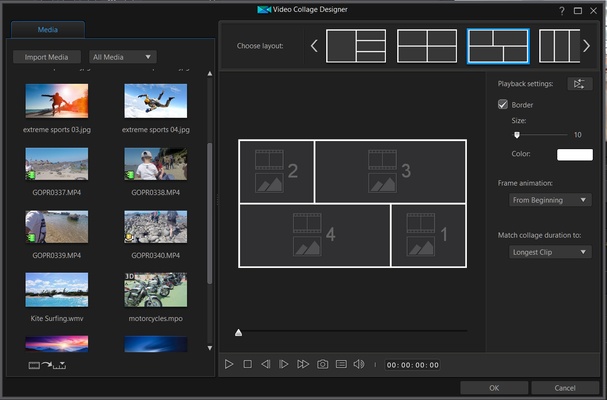Viewport: 607px width, 400px height.
Task: Open the Longest Clip duration dropdown
Action: coord(550,252)
